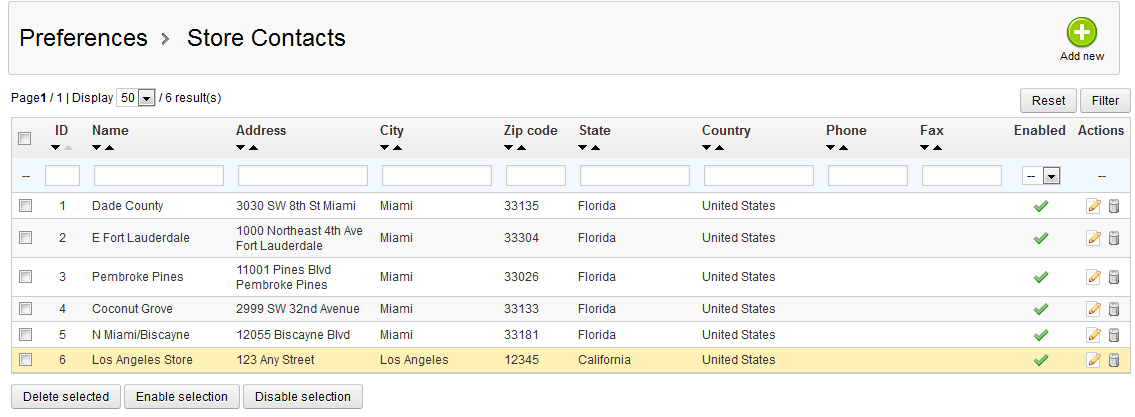Image resolution: width=1135 pixels, height=417 pixels.
Task: Select the N Miami/Biscayne row checkbox
Action: [25, 334]
